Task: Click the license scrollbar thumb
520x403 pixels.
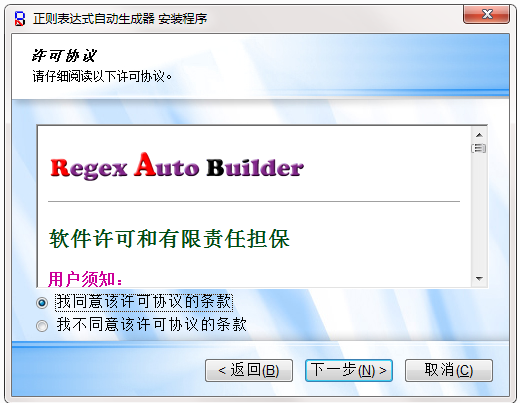Action: tap(479, 148)
